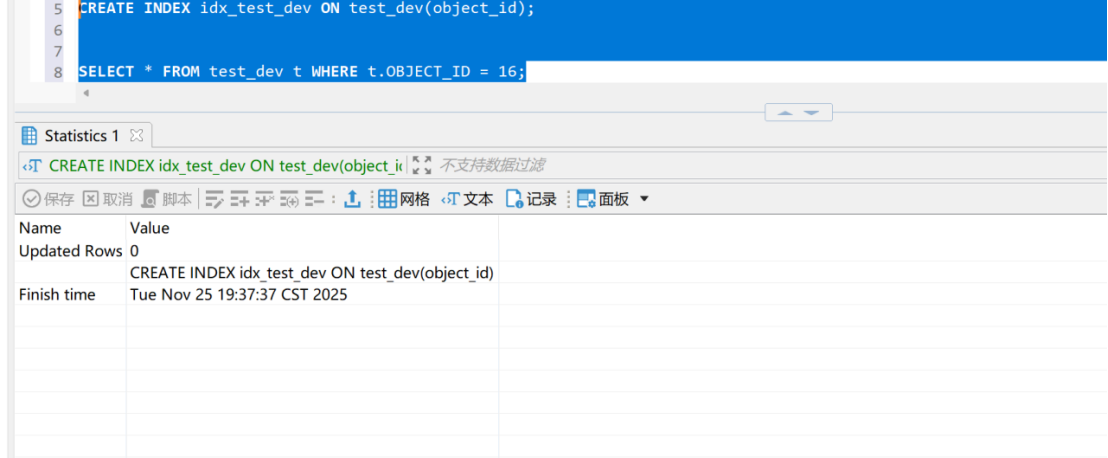Screen dimensions: 1108x458
Task: Click the expand panel icon beside query text
Action: 422,165
